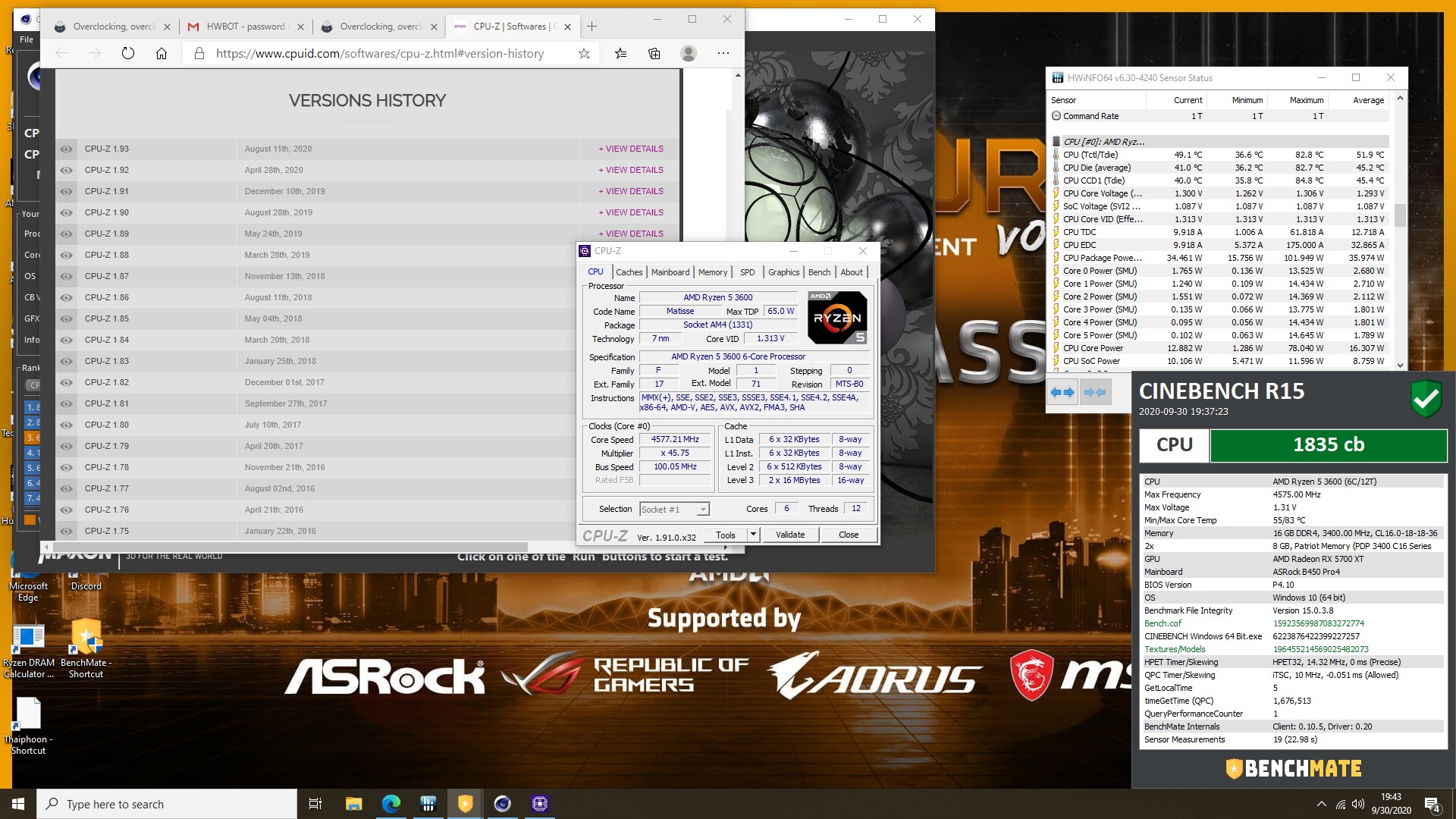Open Ryzen DRAM Calculator desktop shortcut
The height and width of the screenshot is (819, 1456).
tap(28, 651)
